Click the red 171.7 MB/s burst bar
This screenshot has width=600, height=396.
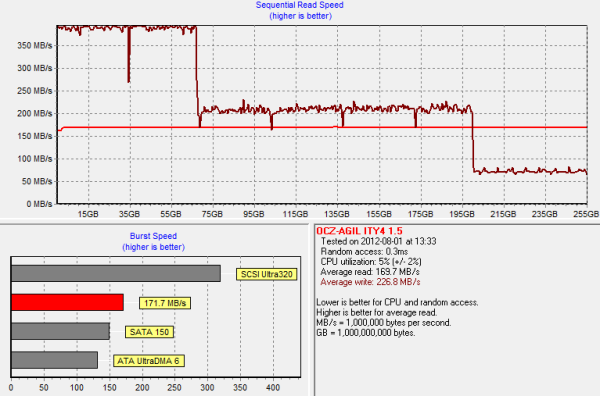coord(67,302)
